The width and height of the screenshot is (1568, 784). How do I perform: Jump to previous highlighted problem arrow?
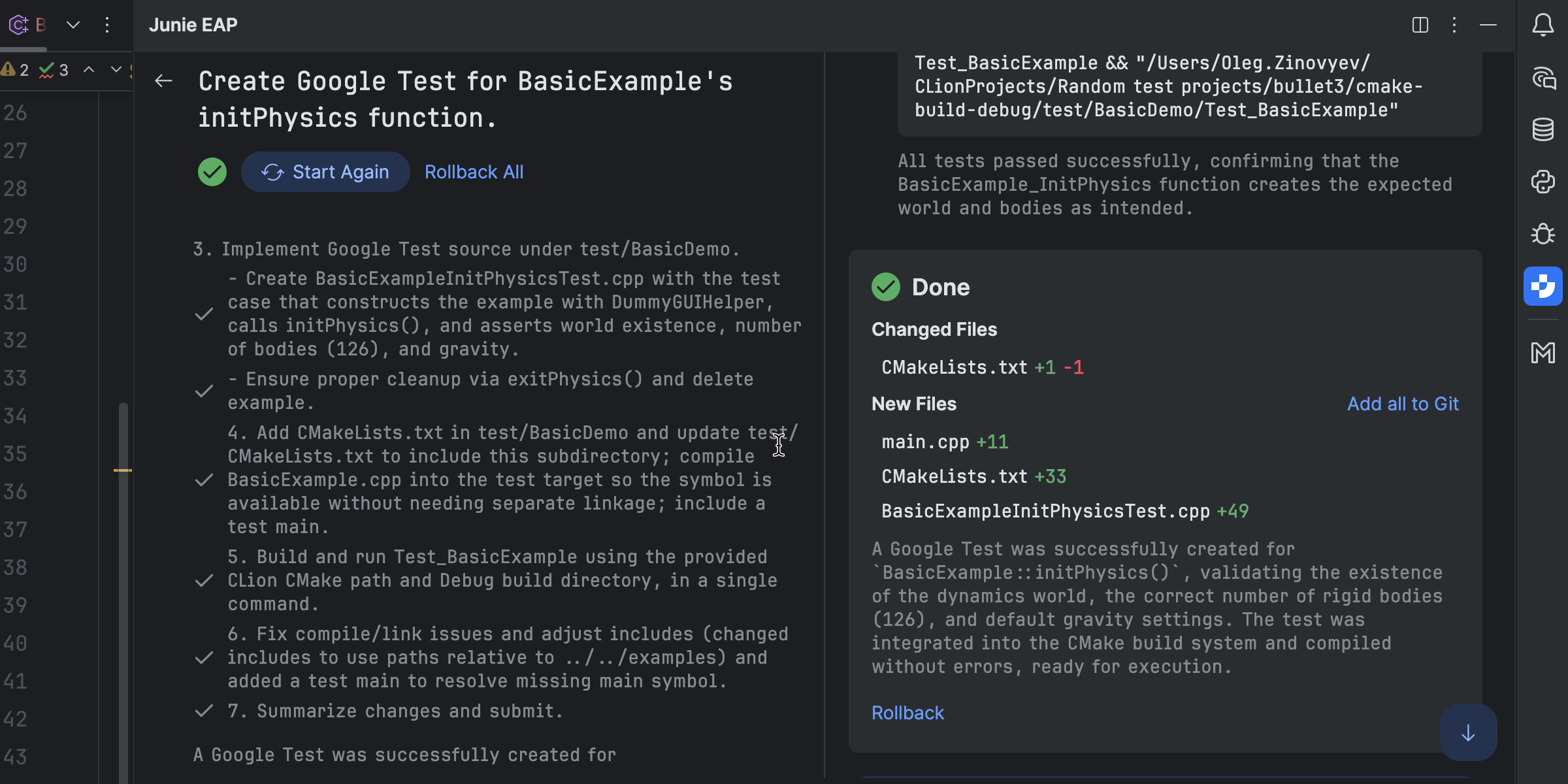click(x=89, y=69)
